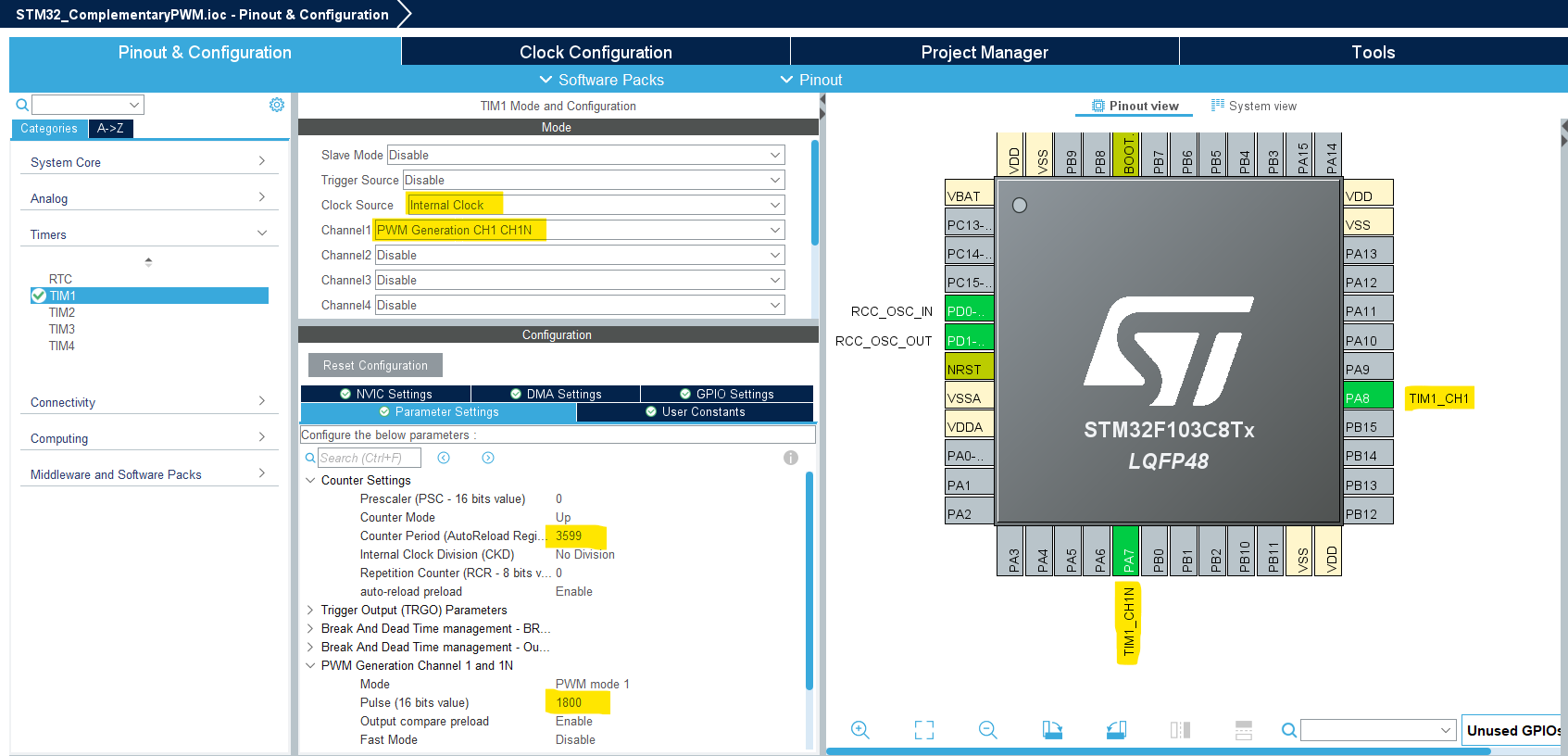This screenshot has height=756, width=1568.
Task: Select green PA7 pin on chip
Action: 1126,551
